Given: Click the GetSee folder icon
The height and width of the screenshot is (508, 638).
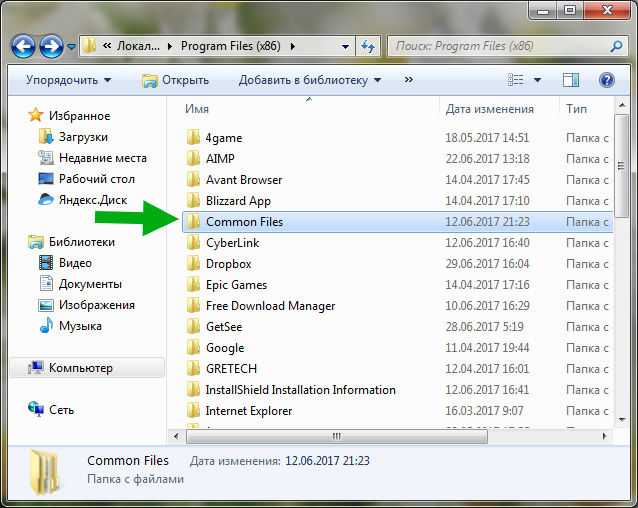Looking at the screenshot, I should (x=193, y=327).
